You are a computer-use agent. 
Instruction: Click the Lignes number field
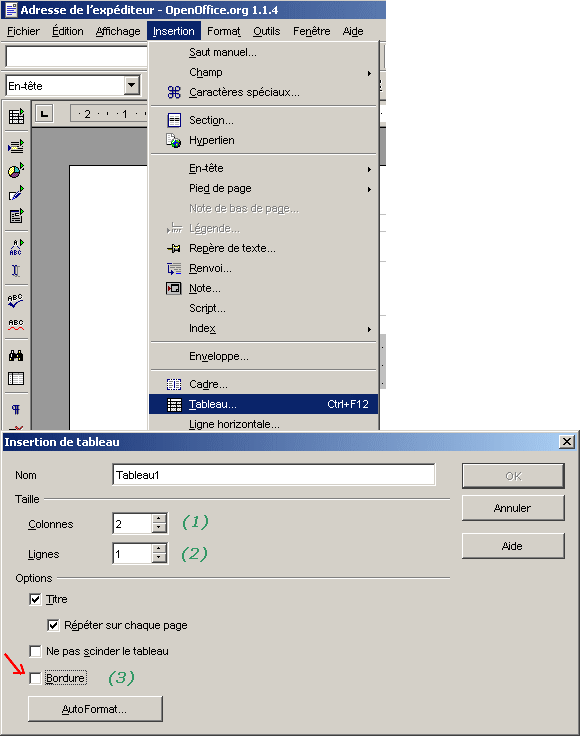[132, 554]
